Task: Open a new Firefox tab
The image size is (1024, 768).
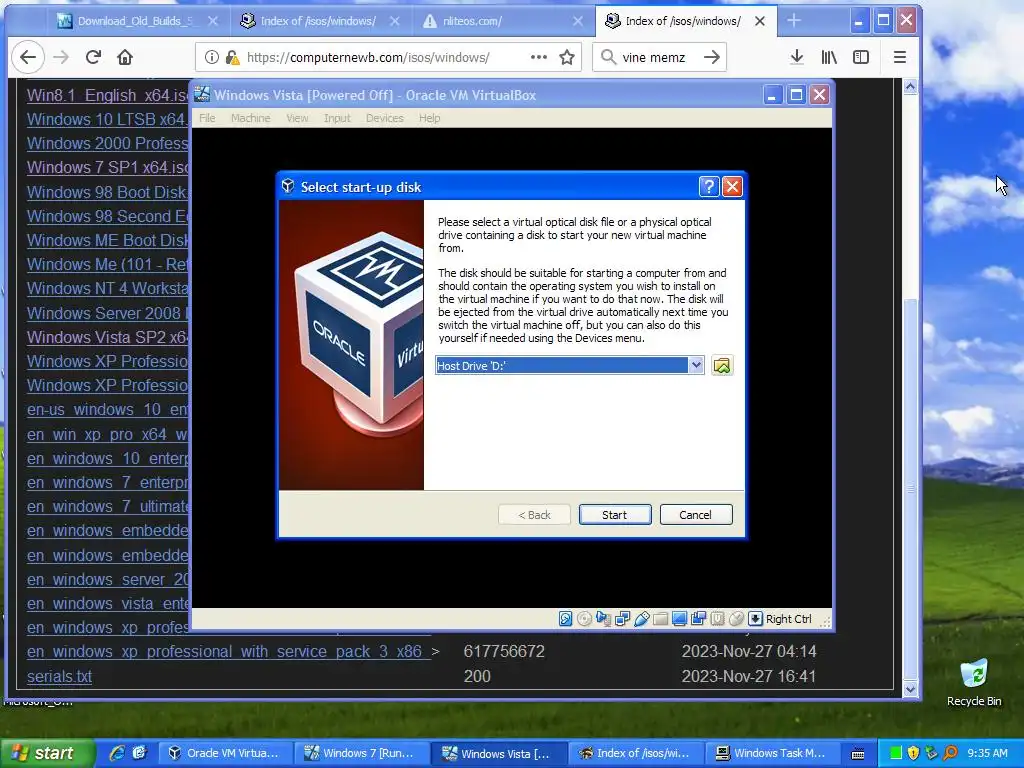Action: click(793, 21)
